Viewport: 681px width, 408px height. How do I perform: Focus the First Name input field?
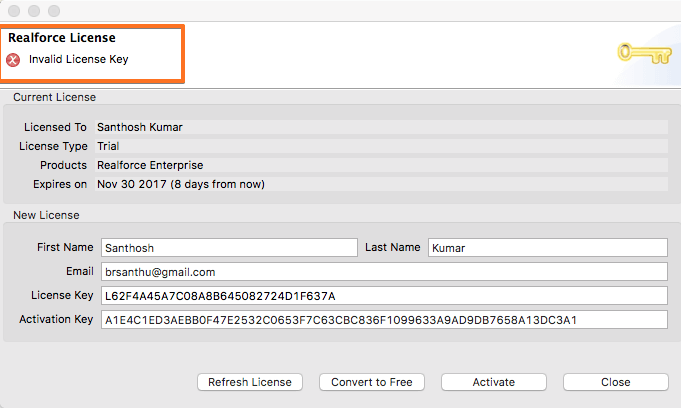click(229, 248)
